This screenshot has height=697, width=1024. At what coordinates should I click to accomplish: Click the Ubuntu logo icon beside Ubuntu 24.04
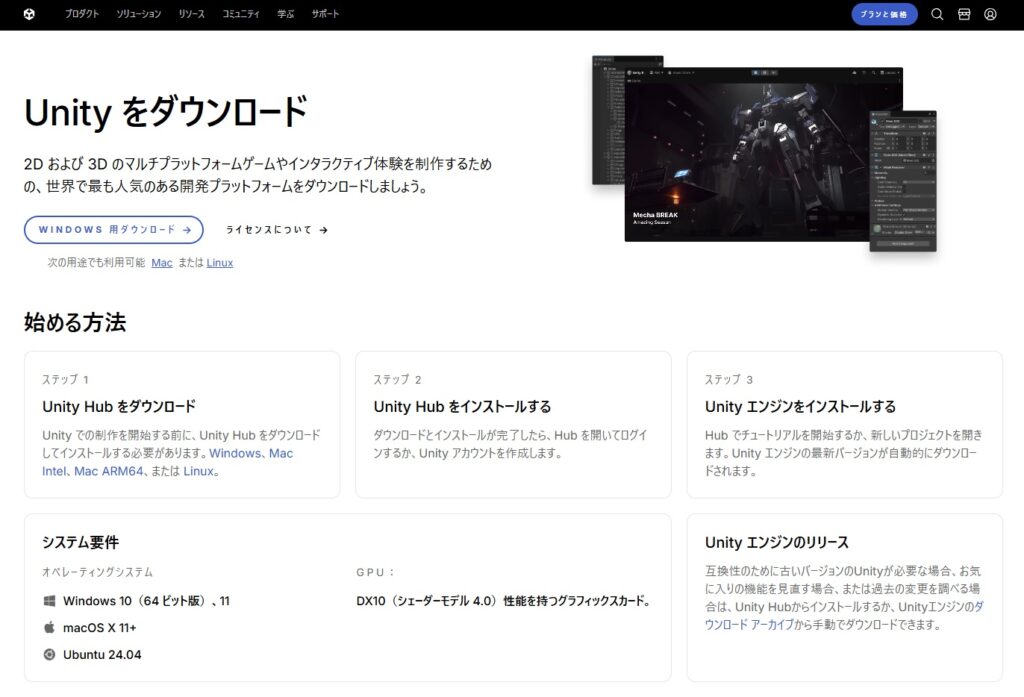(x=49, y=655)
